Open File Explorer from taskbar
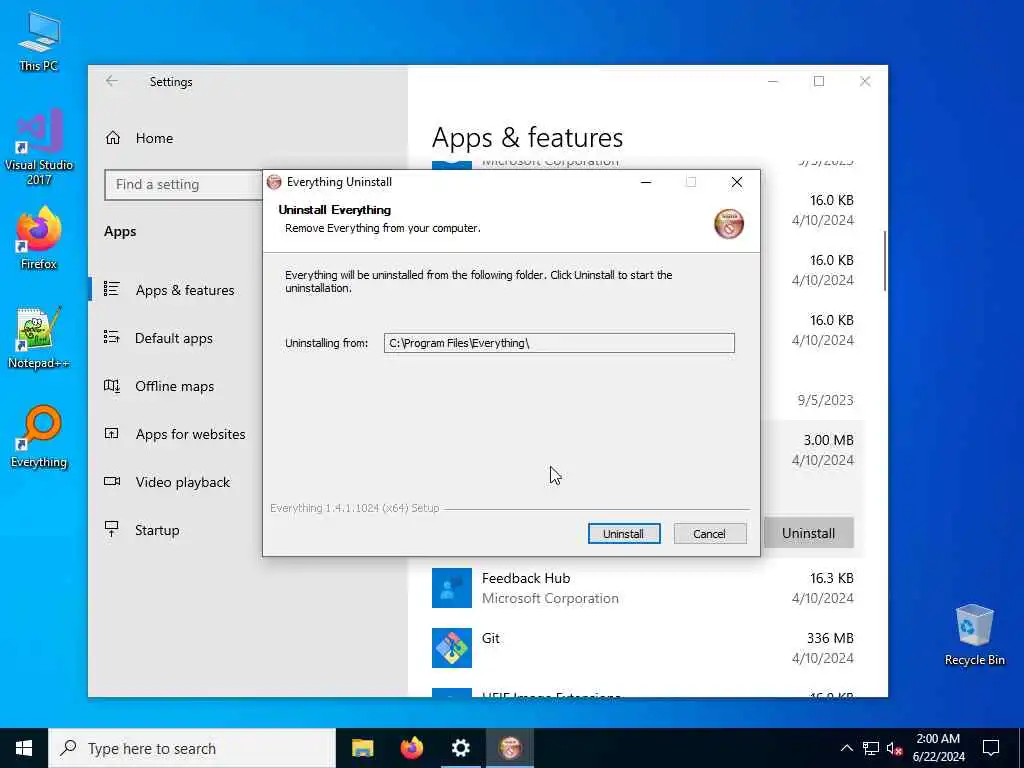1024x768 pixels. point(362,748)
